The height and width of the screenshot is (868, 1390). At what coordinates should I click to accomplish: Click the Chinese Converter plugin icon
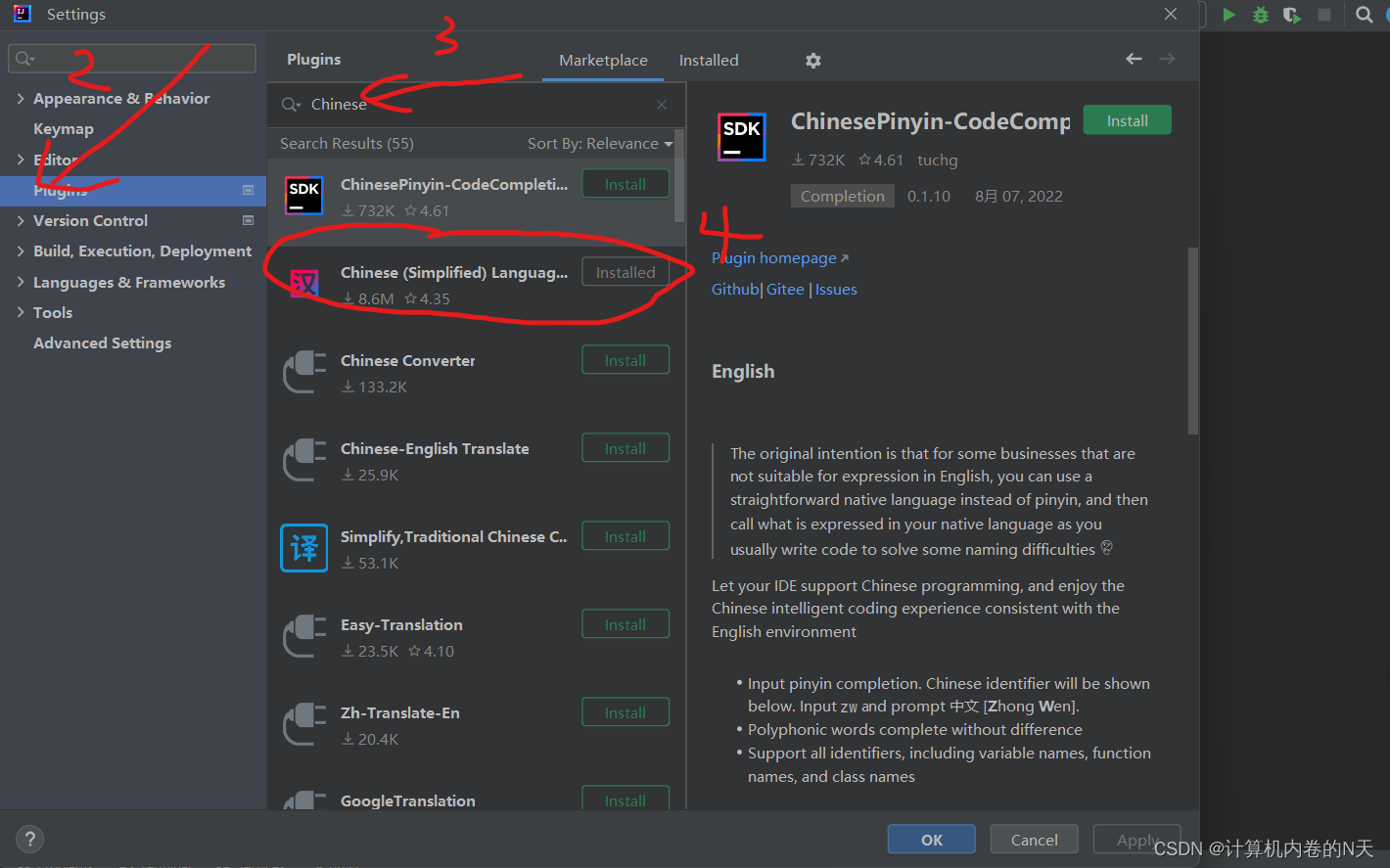303,372
